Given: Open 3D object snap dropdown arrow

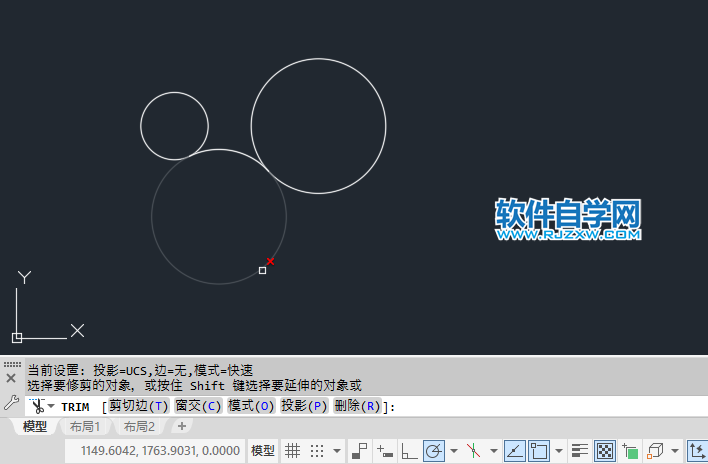Looking at the screenshot, I should pos(675,450).
